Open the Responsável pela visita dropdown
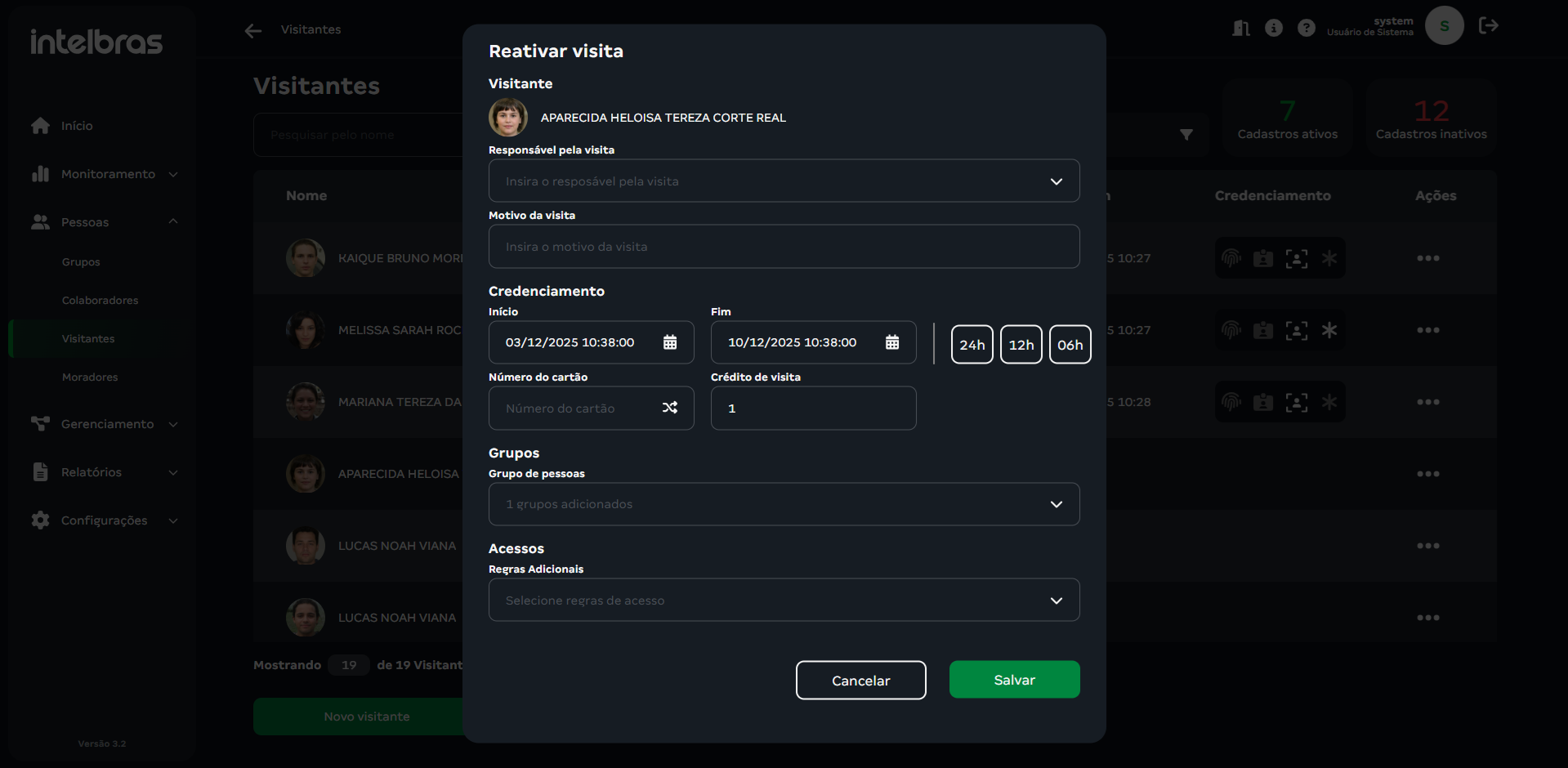The height and width of the screenshot is (768, 1568). tap(784, 181)
